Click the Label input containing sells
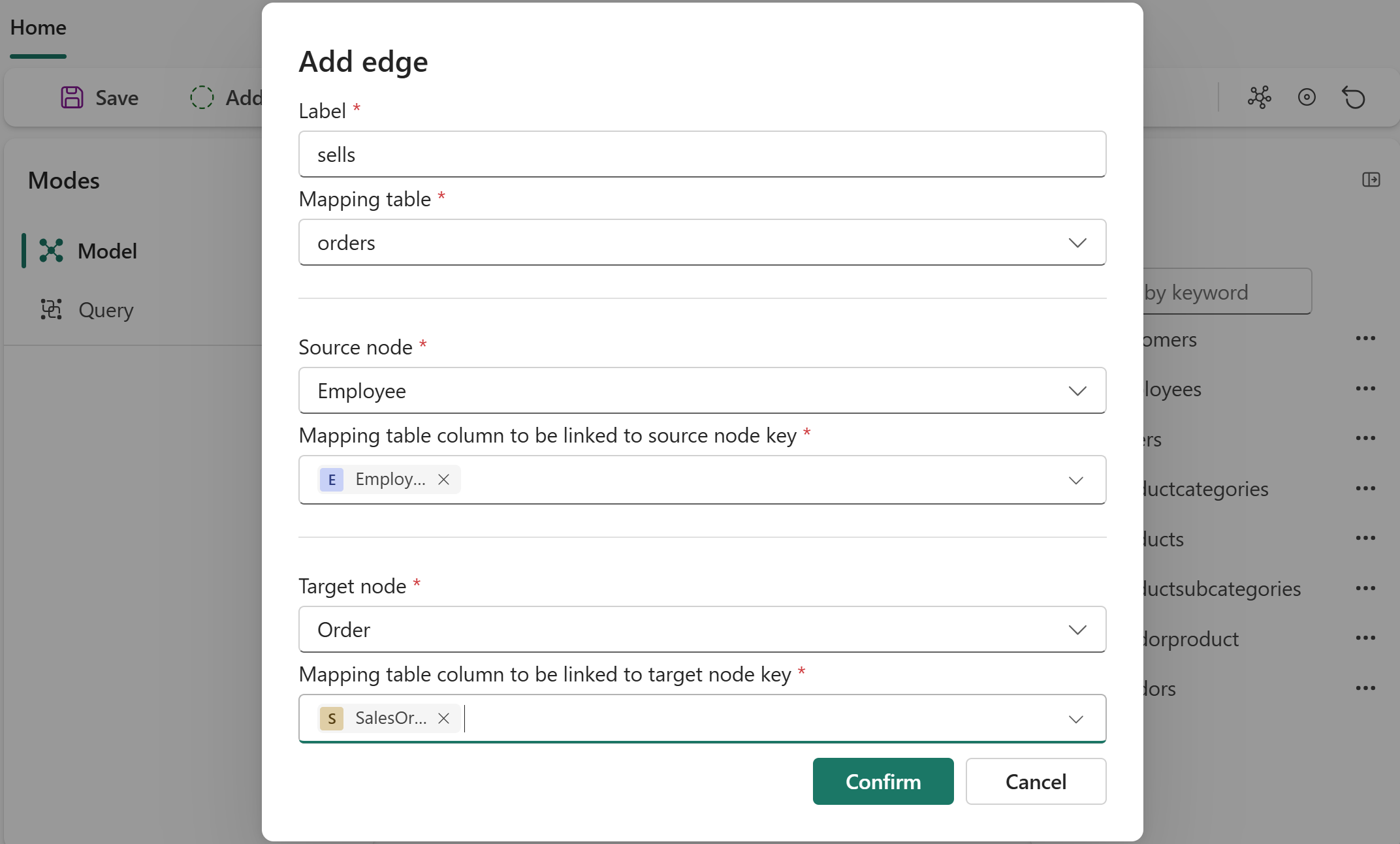The width and height of the screenshot is (1400, 844). (702, 155)
